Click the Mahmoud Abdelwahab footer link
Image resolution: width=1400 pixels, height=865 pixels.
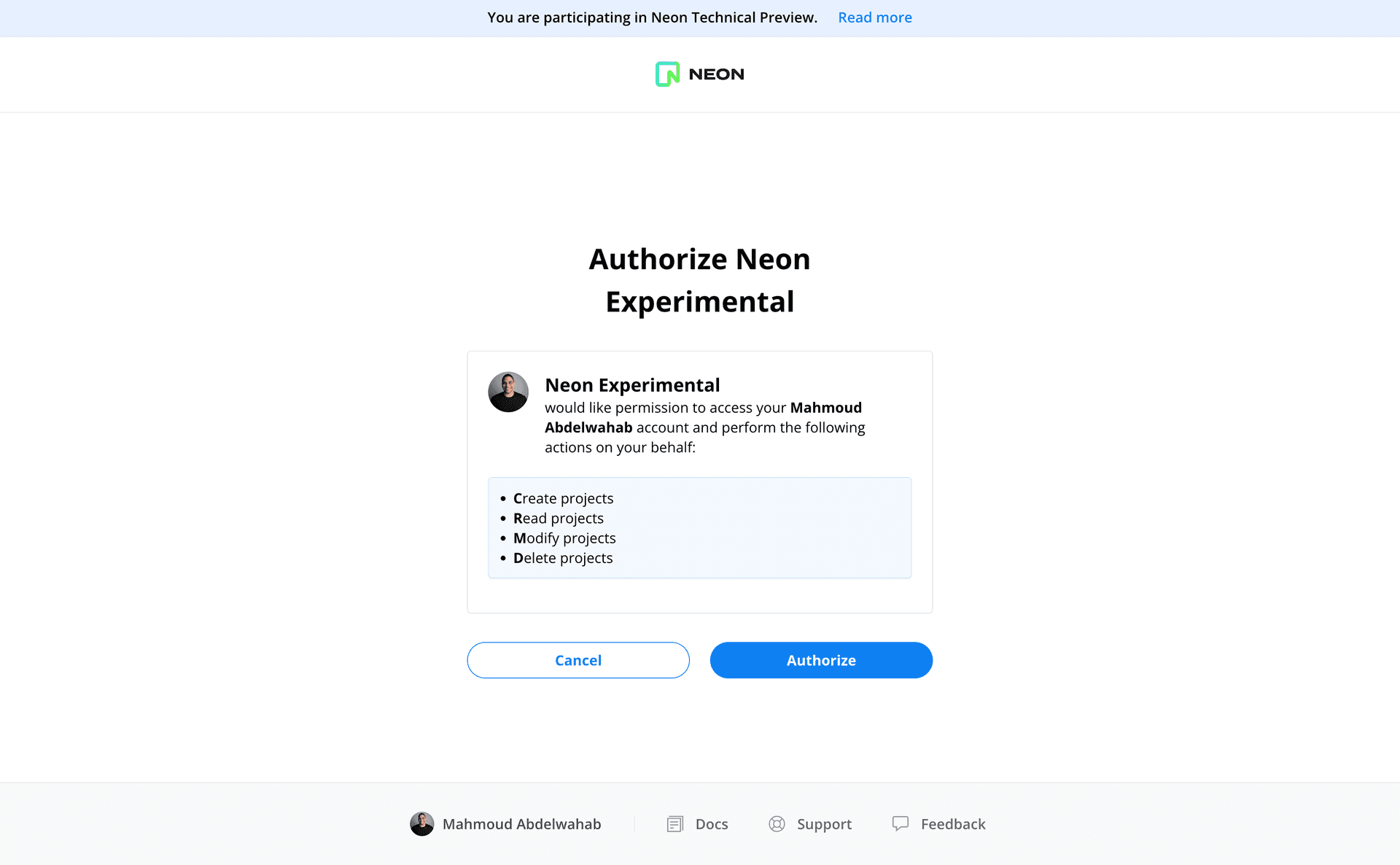(x=505, y=824)
